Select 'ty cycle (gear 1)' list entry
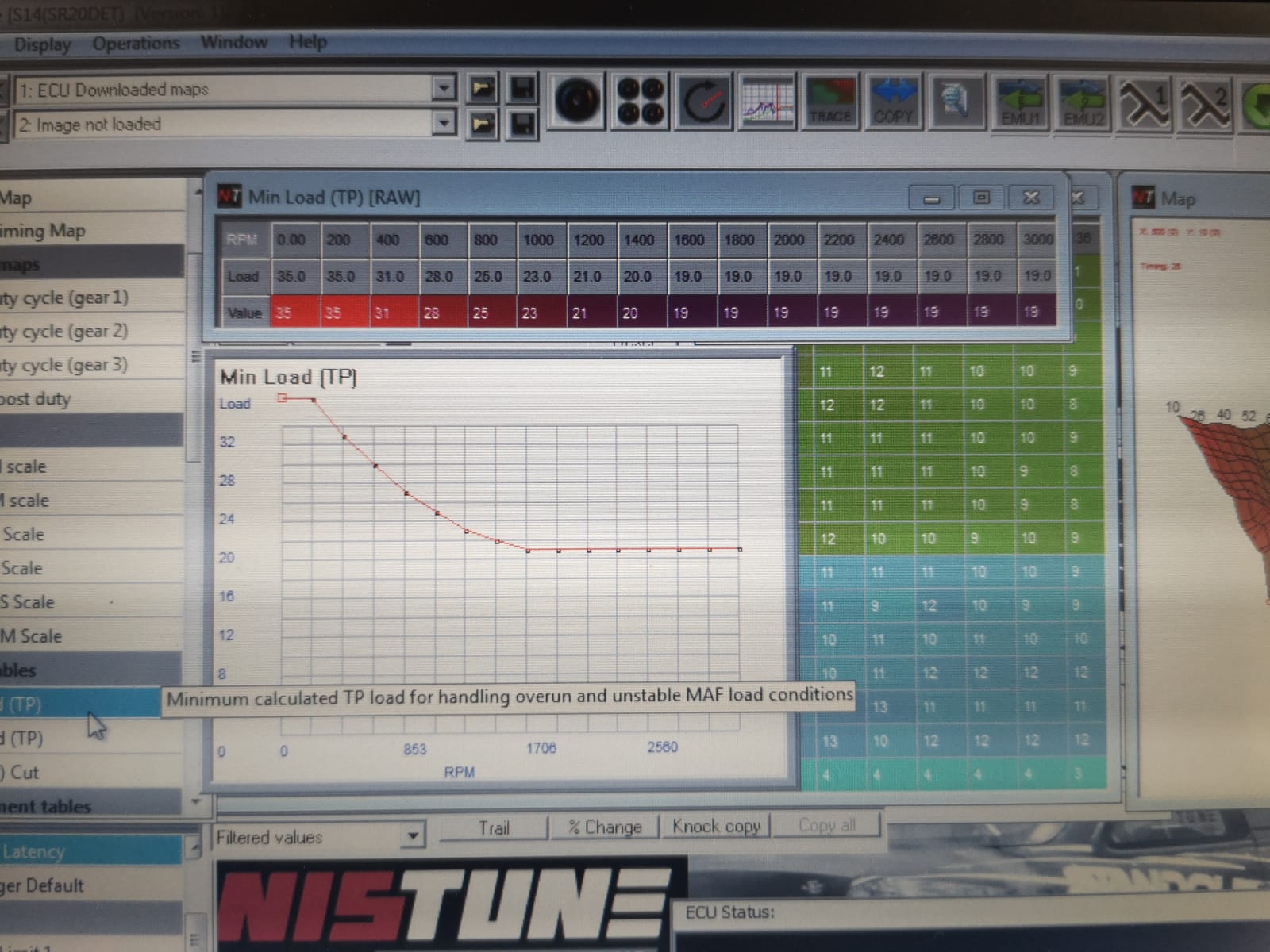Screen dimensions: 1270x952 91,297
